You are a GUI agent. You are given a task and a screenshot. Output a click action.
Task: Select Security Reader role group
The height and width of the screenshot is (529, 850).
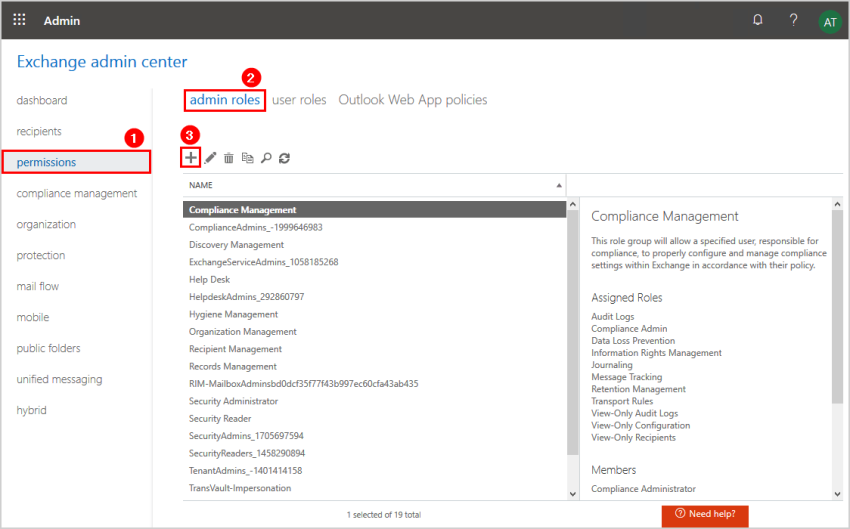click(x=374, y=418)
